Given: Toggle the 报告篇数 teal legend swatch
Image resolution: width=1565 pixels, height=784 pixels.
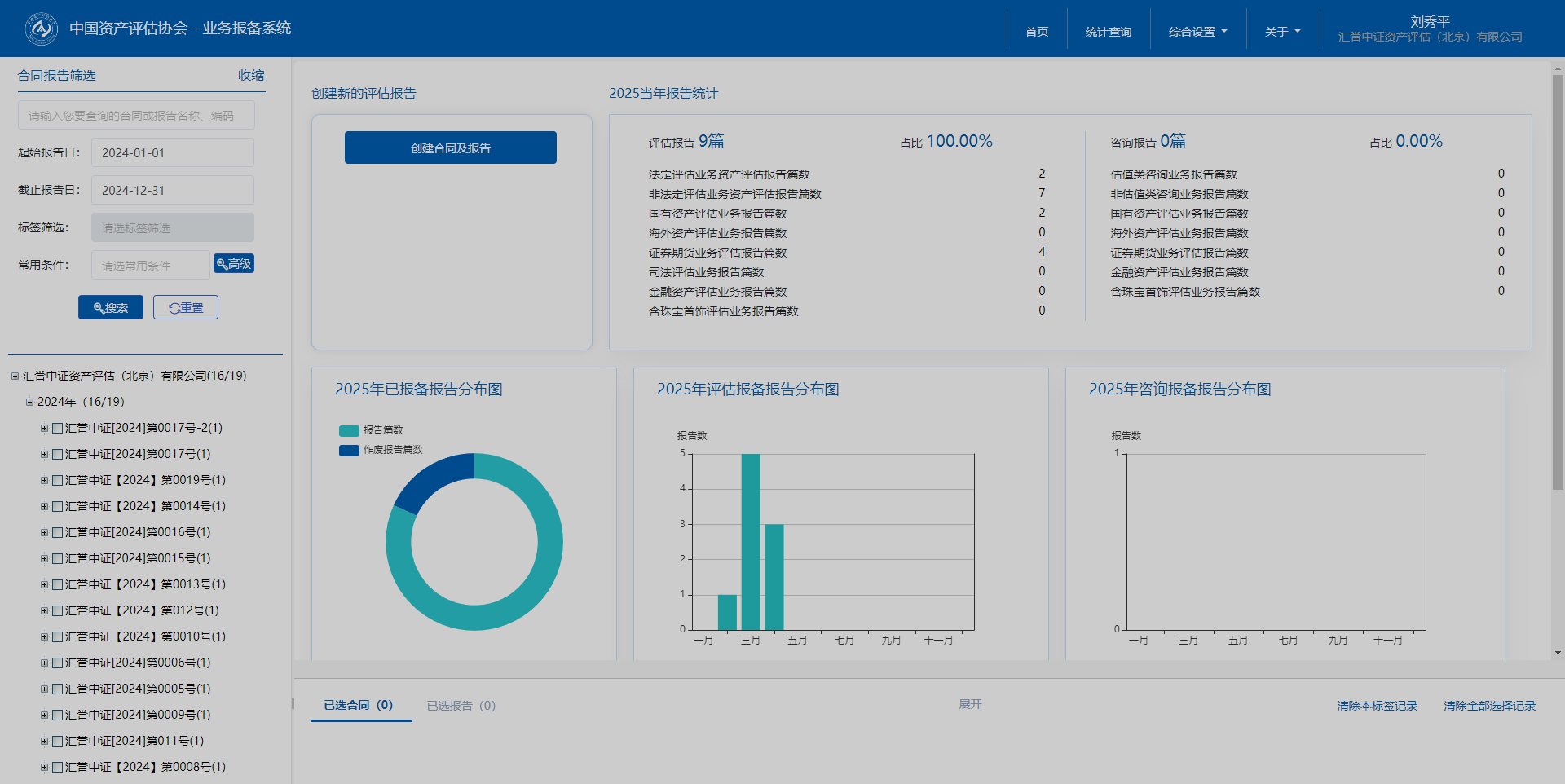Looking at the screenshot, I should (x=349, y=430).
